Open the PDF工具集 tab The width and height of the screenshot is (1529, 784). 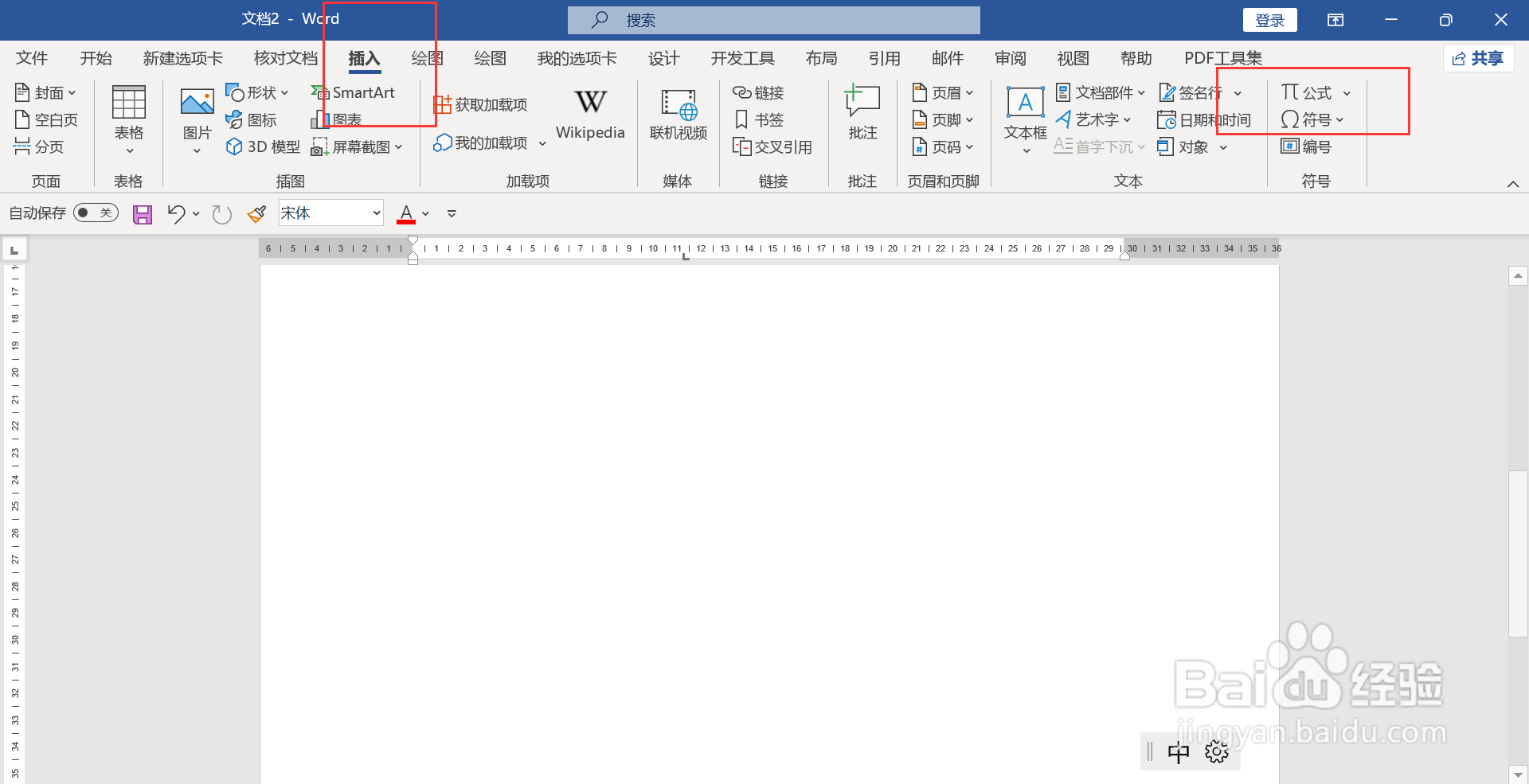[1223, 58]
